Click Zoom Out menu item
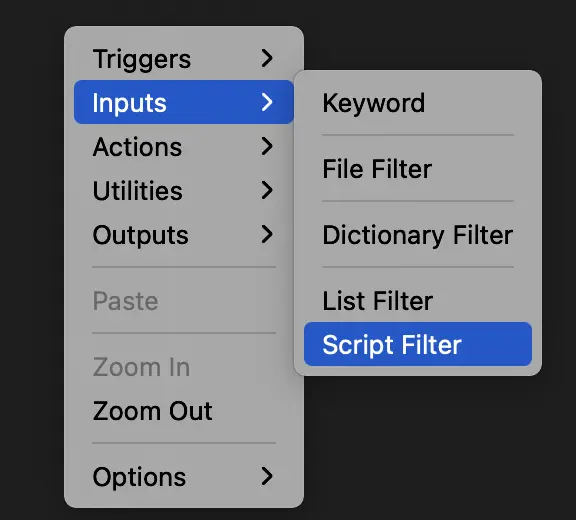 [x=184, y=411]
